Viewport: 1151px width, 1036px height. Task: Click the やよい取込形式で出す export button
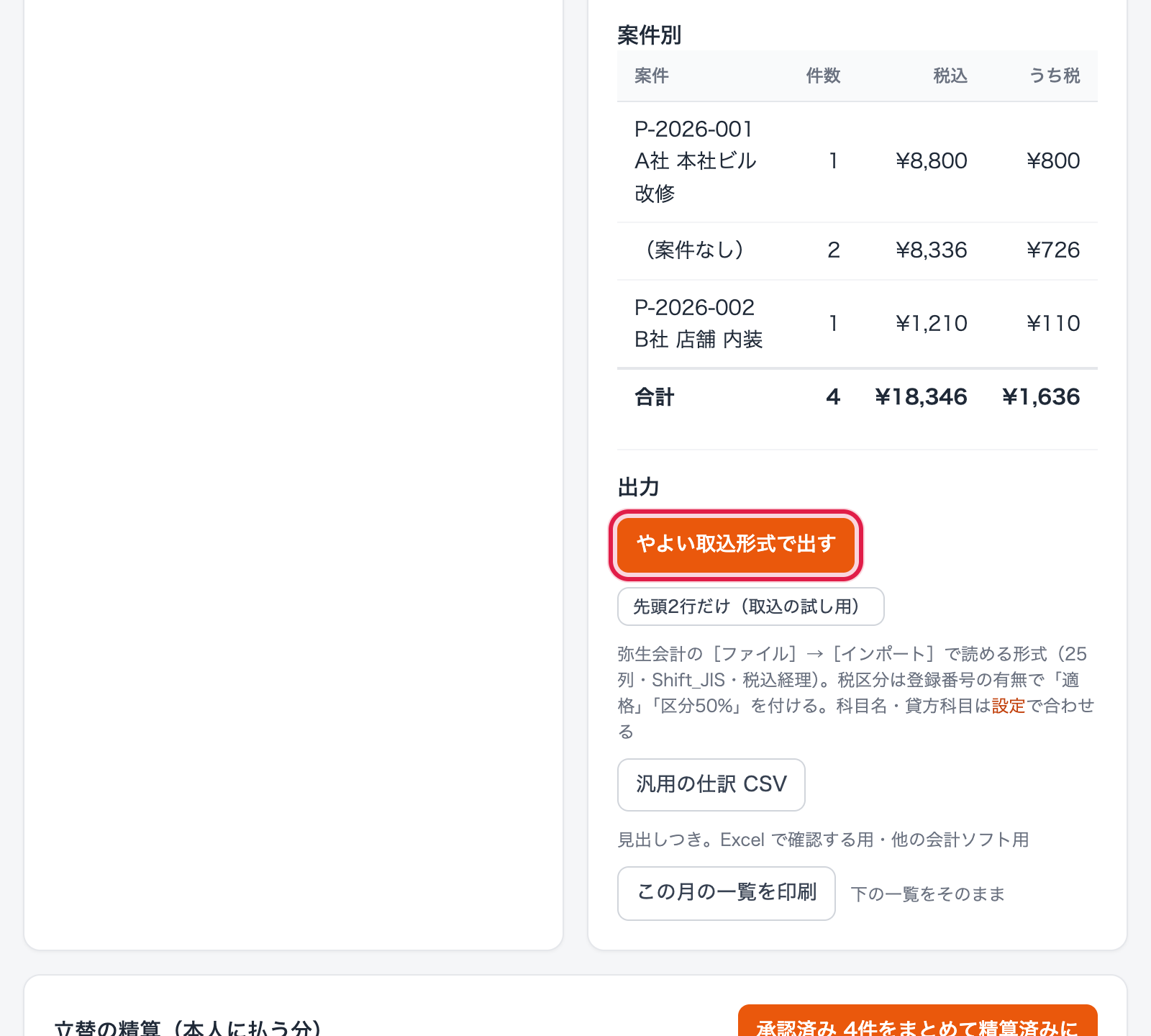735,545
